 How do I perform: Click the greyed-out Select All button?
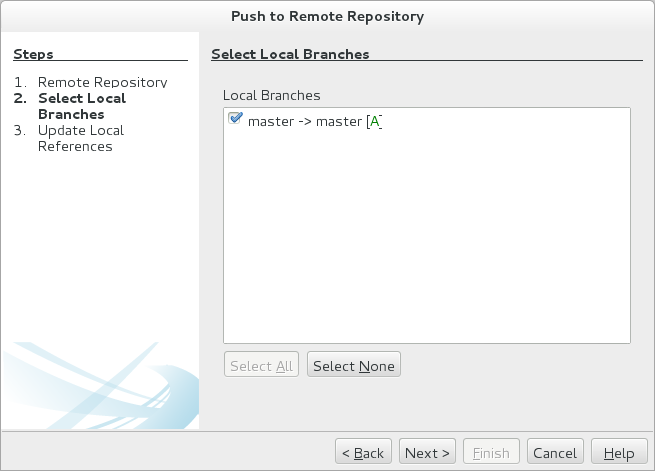(x=261, y=366)
